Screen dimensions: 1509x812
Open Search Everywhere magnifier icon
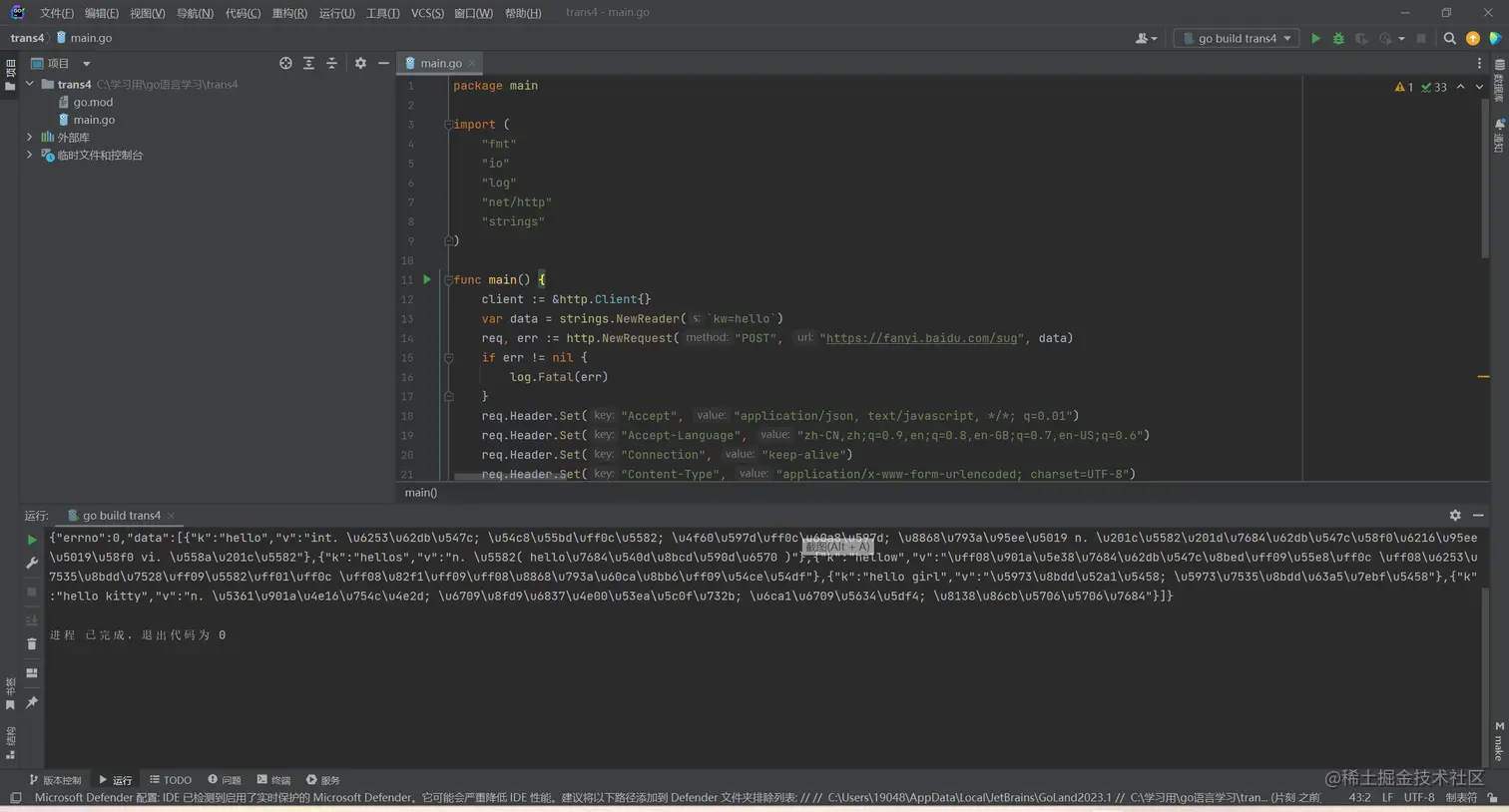[1450, 38]
